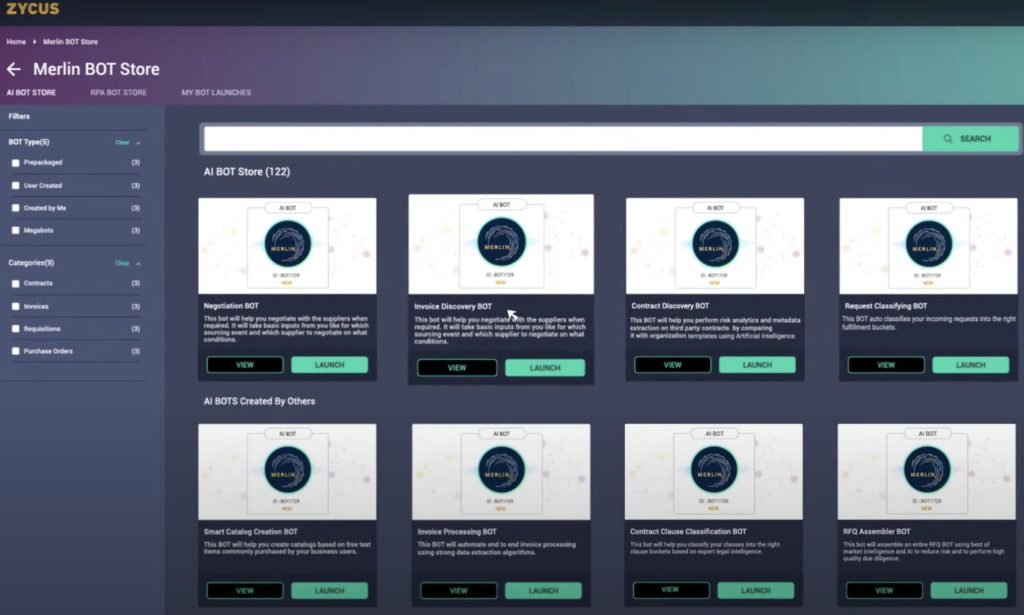Check the User Created filter checkbox
This screenshot has width=1024, height=615.
[16, 186]
